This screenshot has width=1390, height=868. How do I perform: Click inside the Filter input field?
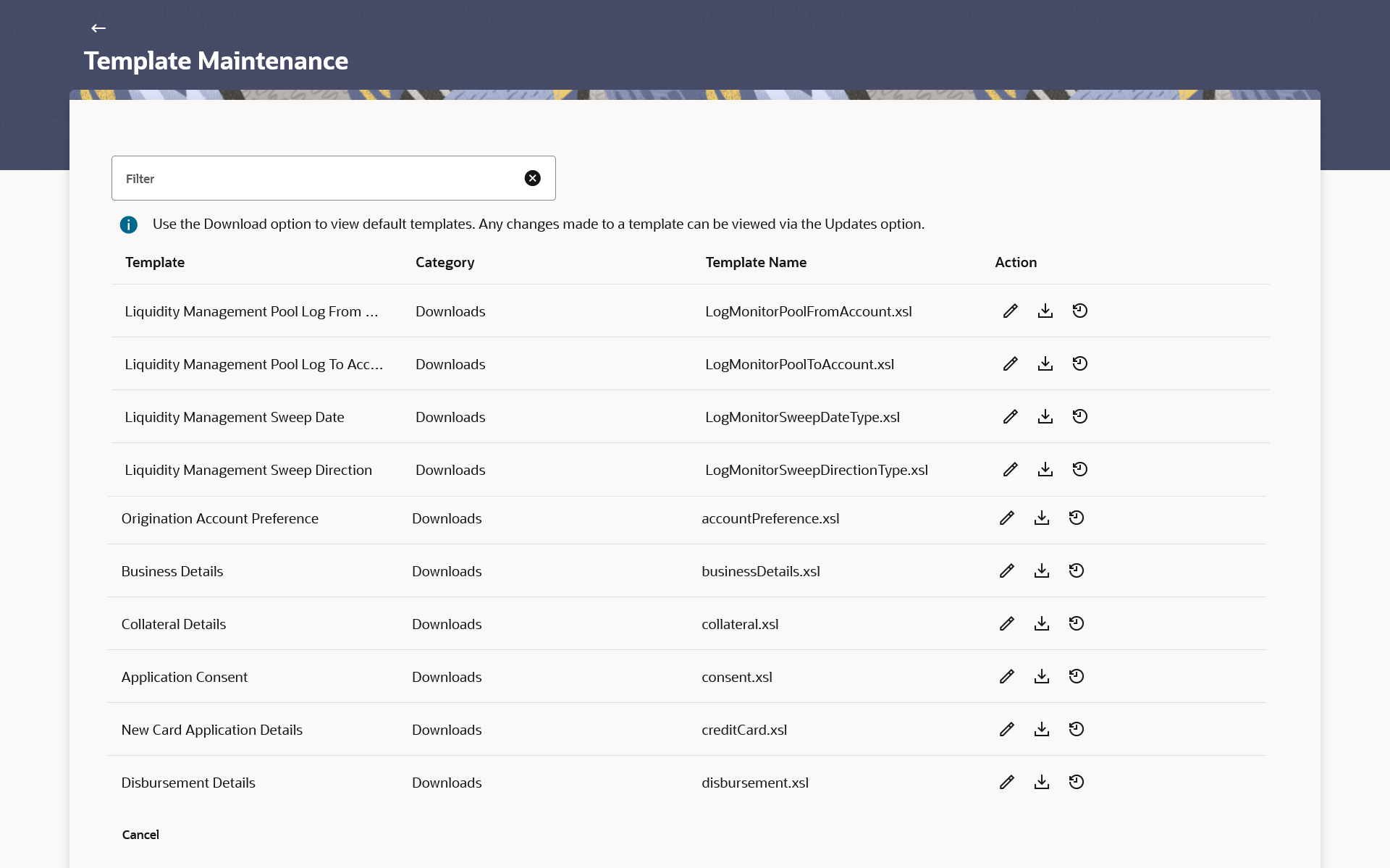[319, 178]
